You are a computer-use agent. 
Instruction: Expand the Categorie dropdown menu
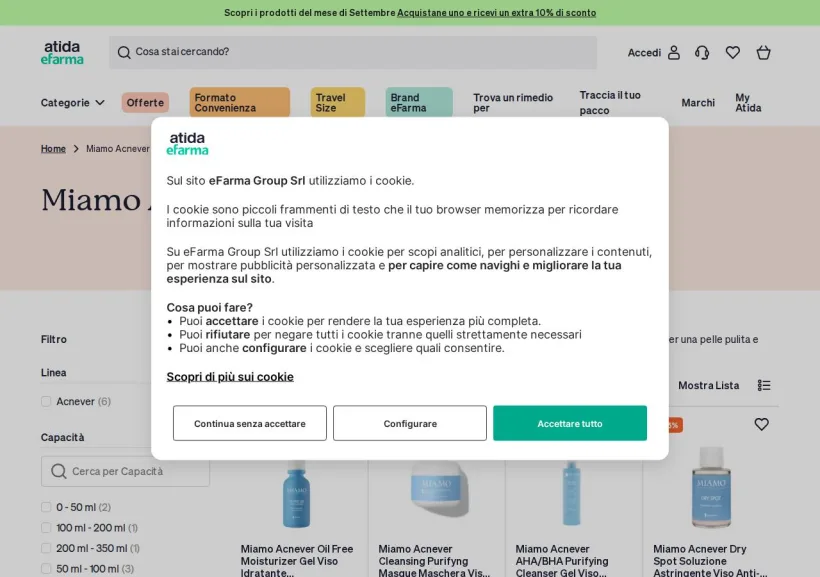tap(73, 103)
